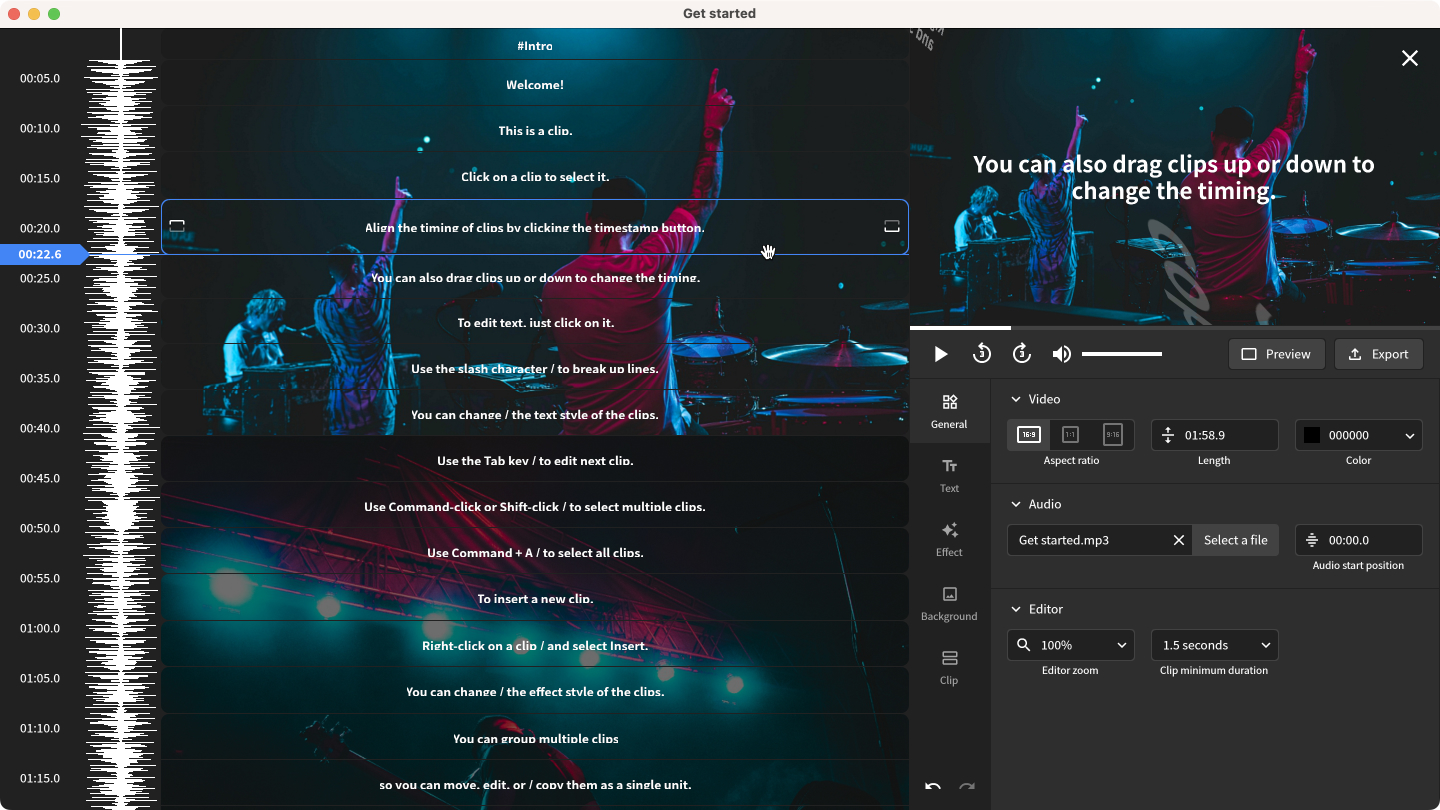This screenshot has width=1440, height=810.
Task: Set clip start with left timestamp button
Action: point(177,227)
